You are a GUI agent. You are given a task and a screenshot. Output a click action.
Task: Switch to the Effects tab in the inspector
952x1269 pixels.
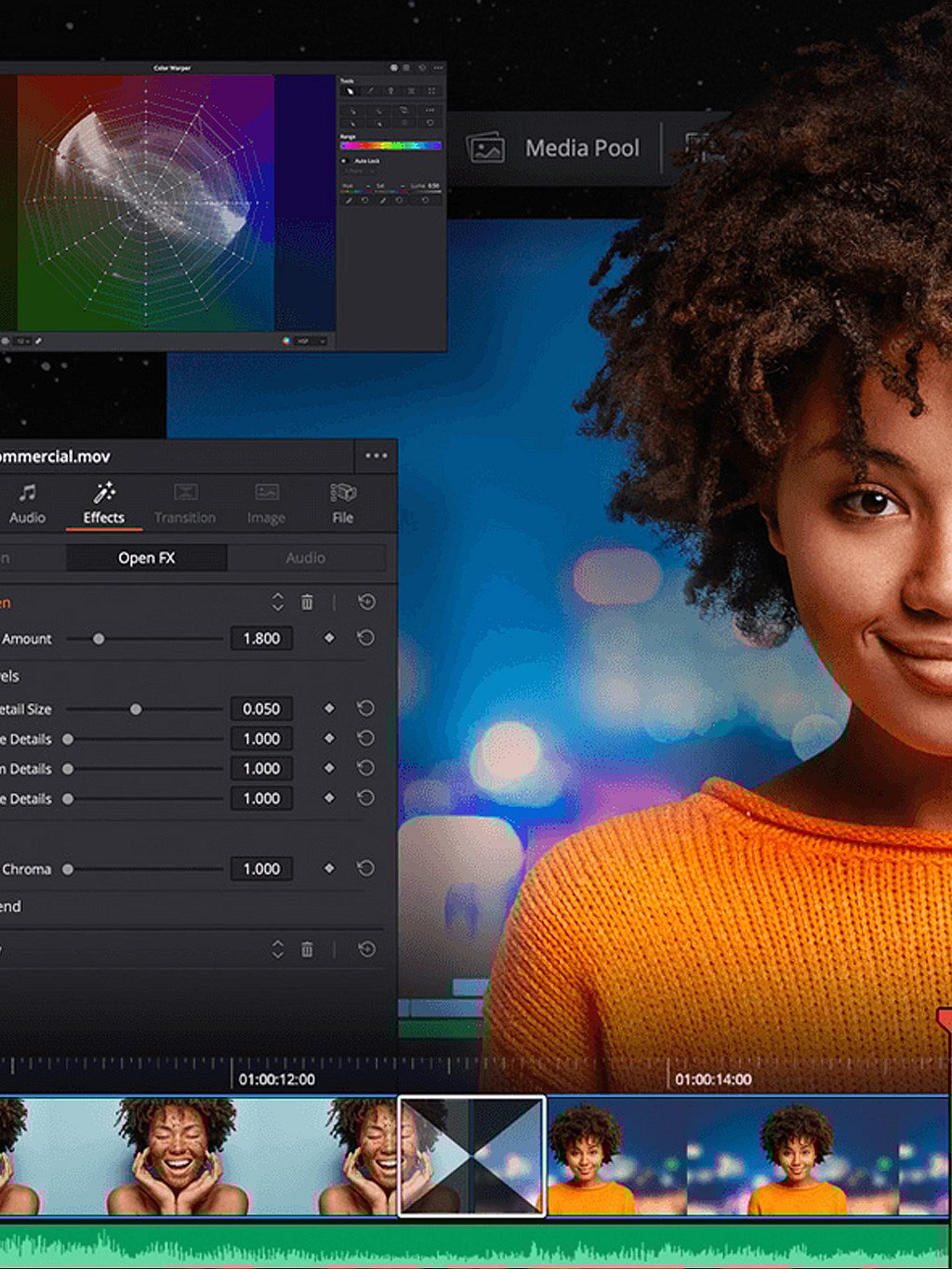102,502
